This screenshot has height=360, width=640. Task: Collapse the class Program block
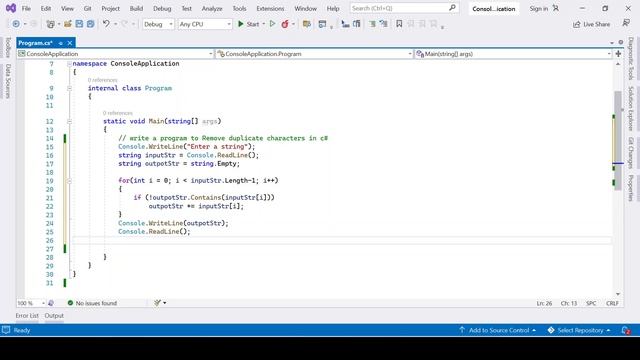(69, 88)
